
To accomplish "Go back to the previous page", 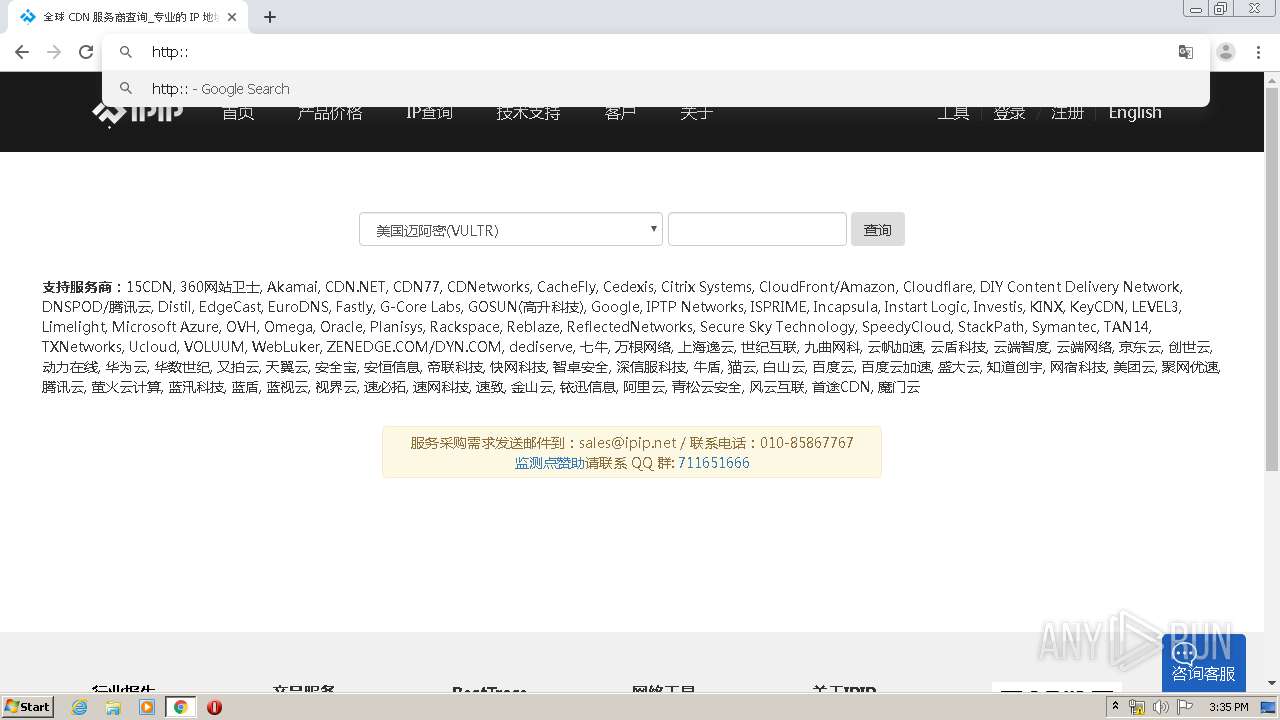I will (22, 52).
